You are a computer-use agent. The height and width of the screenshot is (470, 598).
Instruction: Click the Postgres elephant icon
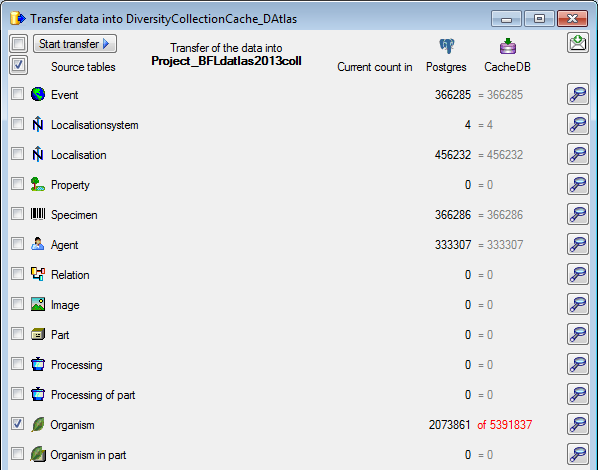(x=446, y=46)
